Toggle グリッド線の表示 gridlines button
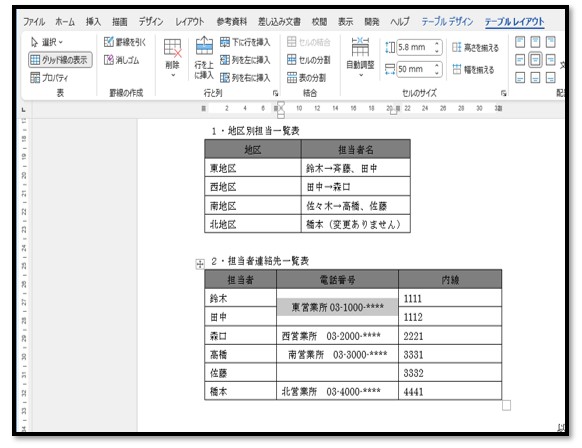The height and width of the screenshot is (448, 582). 60,60
